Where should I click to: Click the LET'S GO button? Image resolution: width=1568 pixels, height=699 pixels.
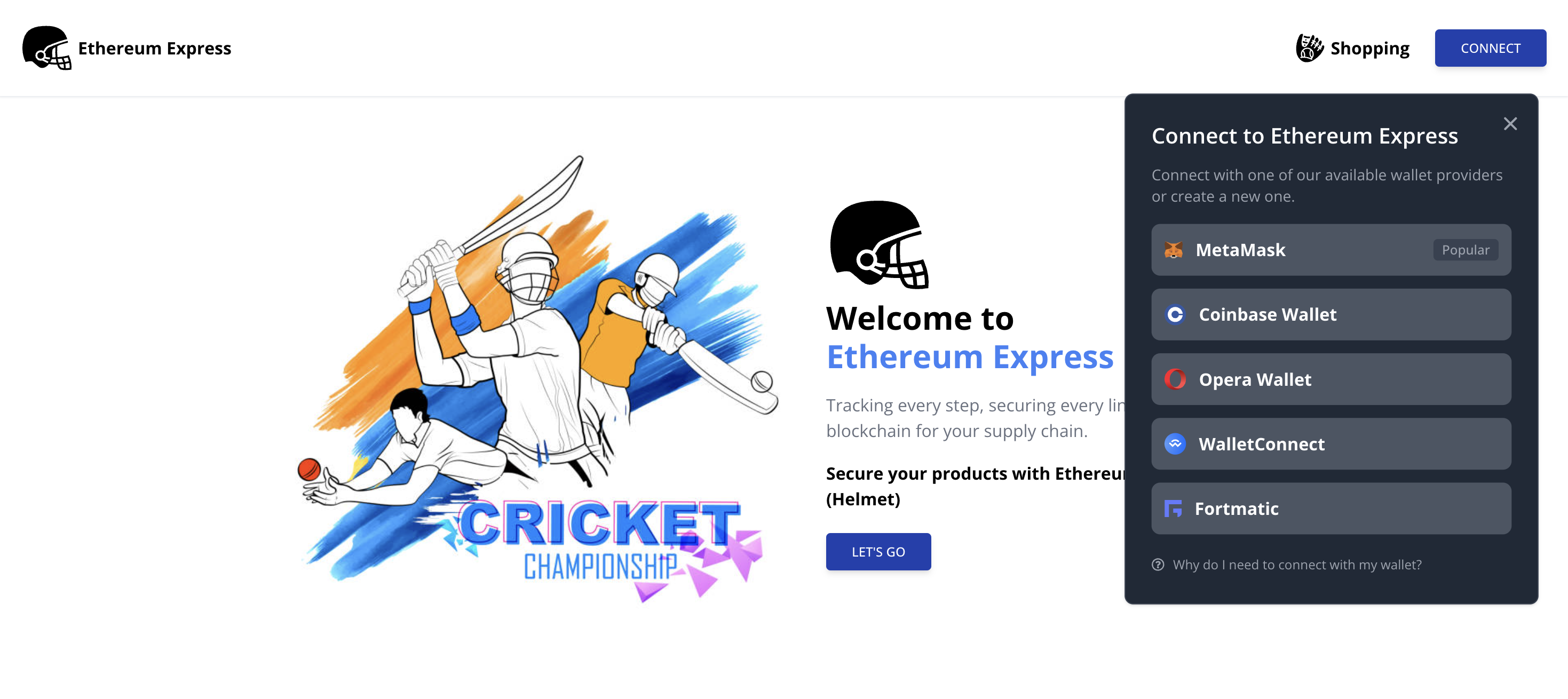[x=878, y=552]
